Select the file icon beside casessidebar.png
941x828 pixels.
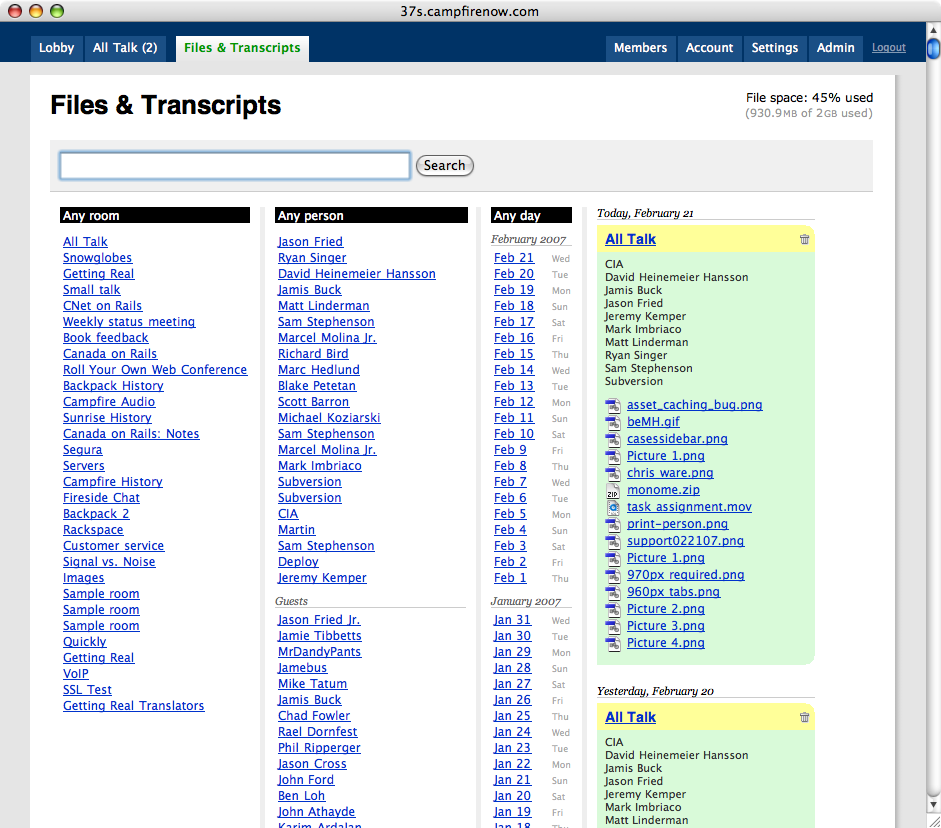613,439
